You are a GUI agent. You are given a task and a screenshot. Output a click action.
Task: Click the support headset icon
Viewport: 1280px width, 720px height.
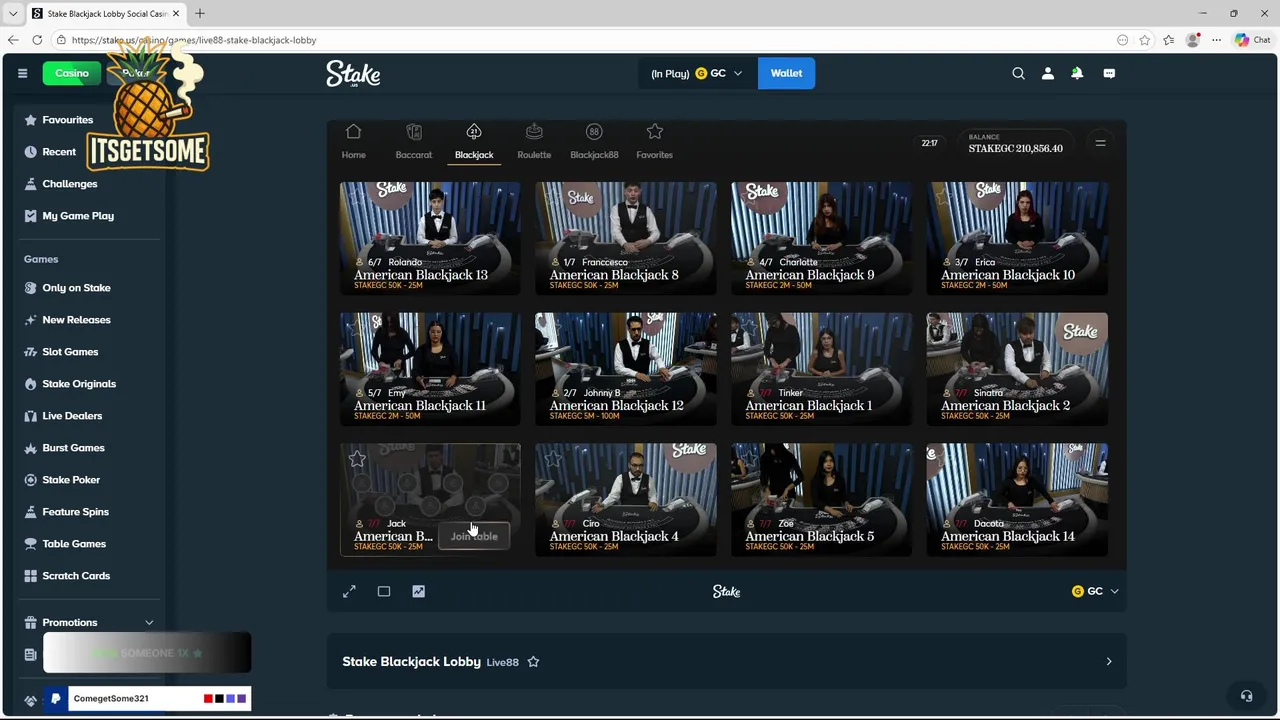pyautogui.click(x=1246, y=696)
